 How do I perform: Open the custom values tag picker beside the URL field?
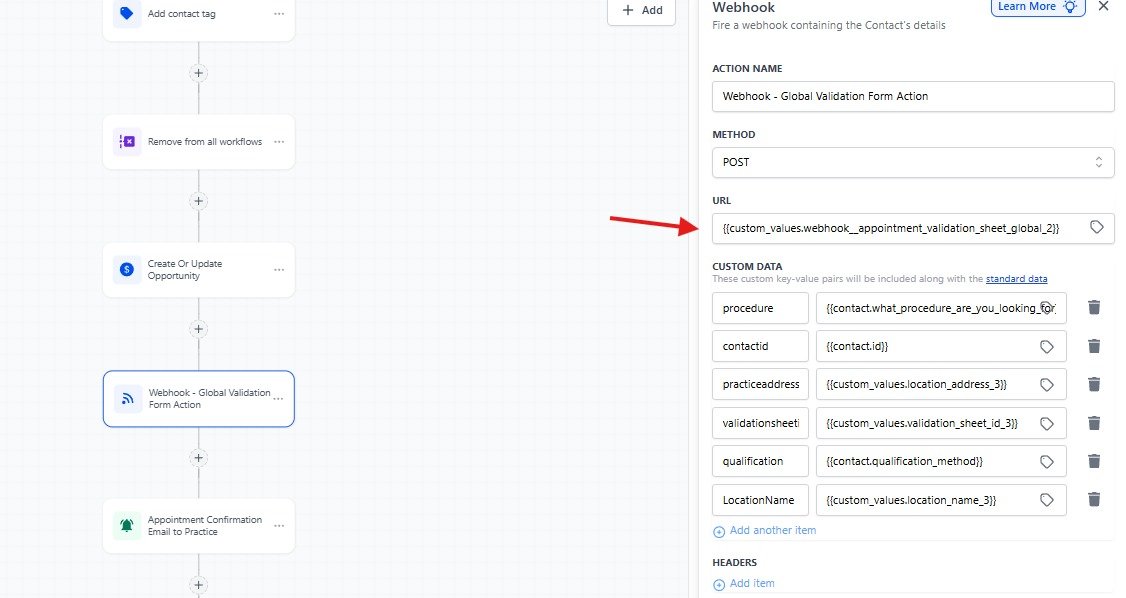tap(1098, 228)
